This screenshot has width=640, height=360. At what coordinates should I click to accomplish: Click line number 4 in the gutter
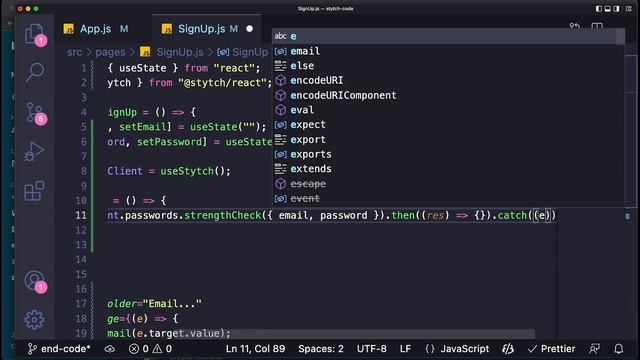[84, 112]
